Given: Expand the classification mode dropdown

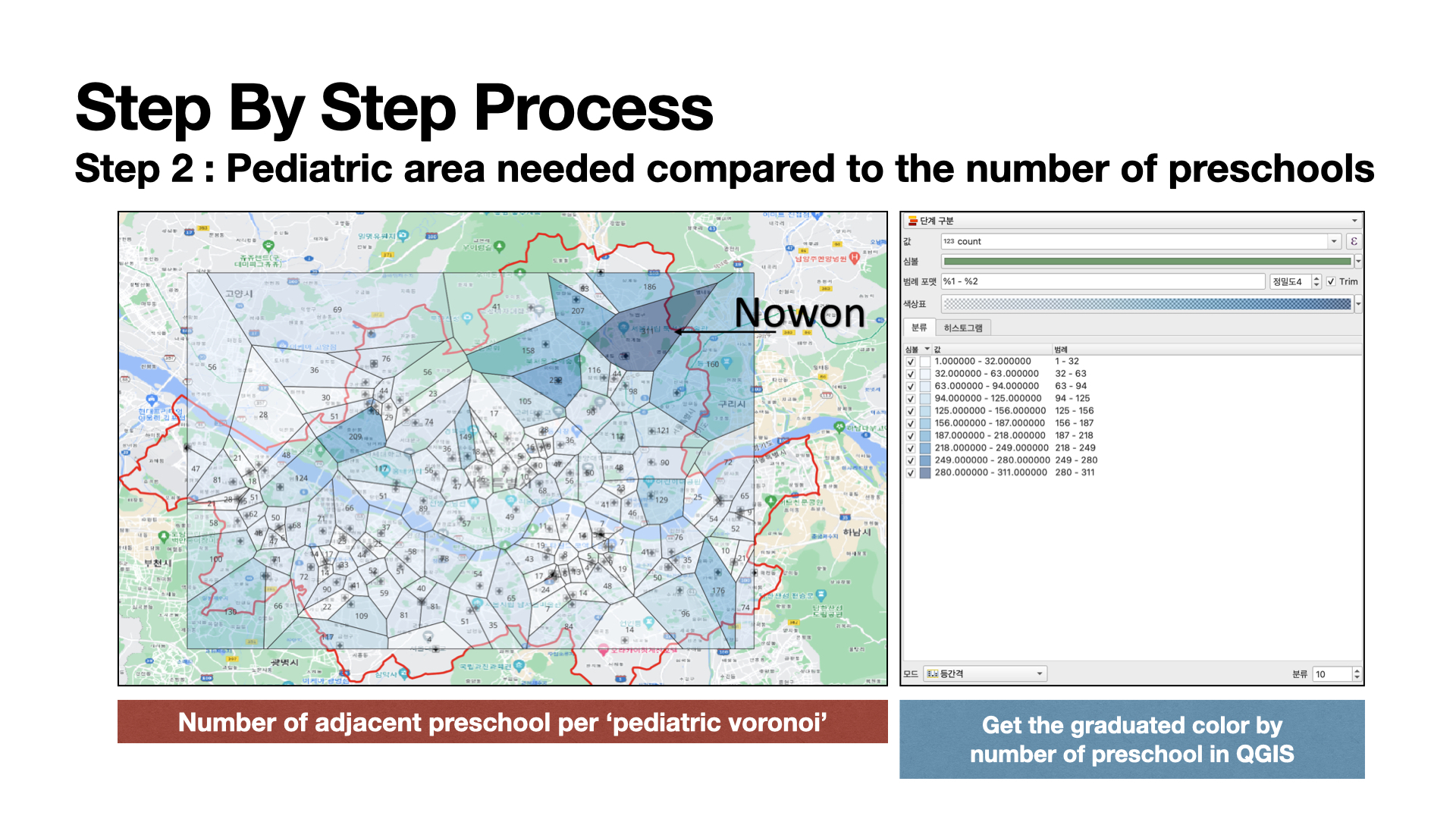Looking at the screenshot, I should (x=1040, y=673).
